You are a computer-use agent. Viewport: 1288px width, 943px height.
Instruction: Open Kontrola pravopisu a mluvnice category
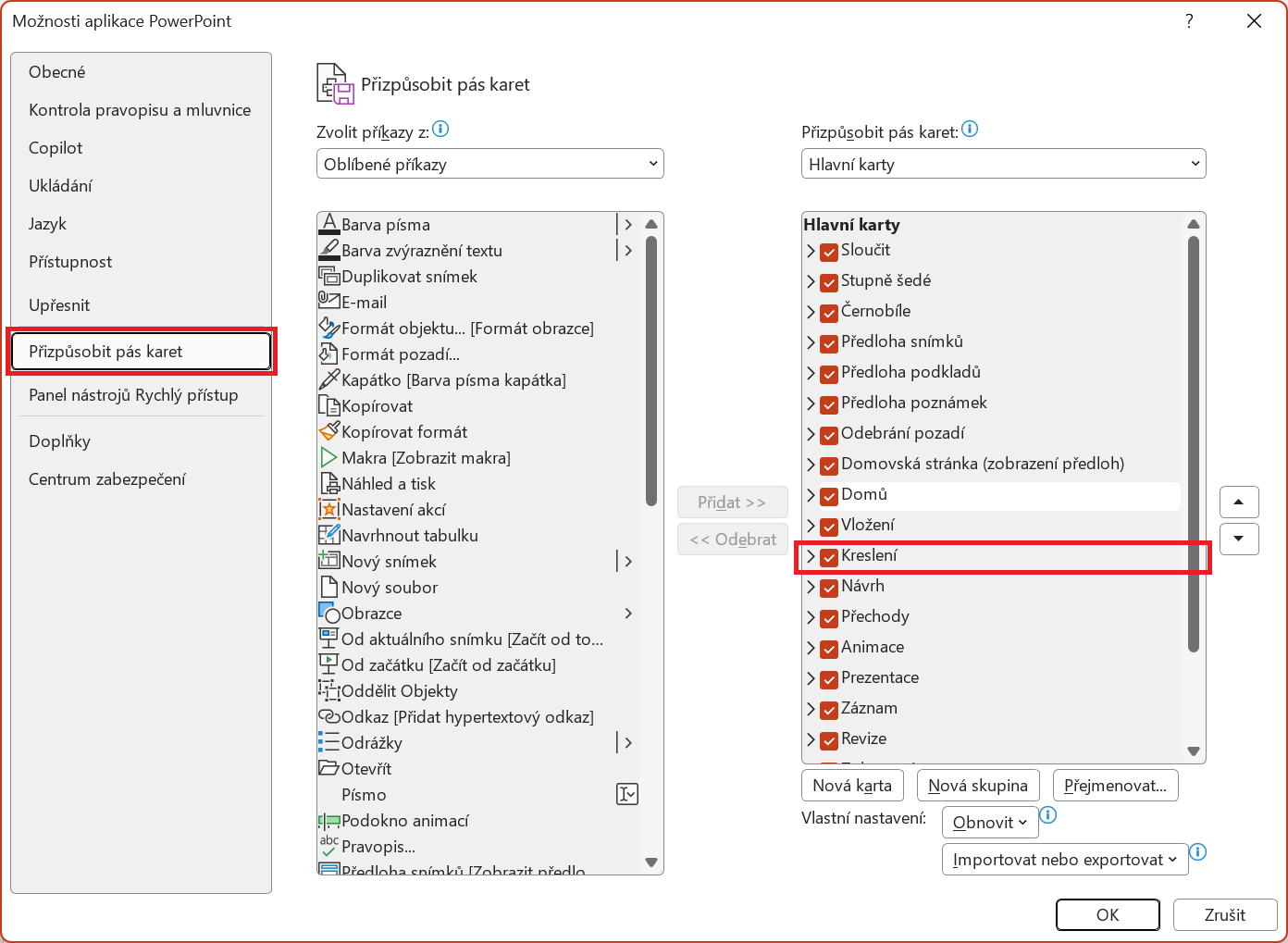point(141,110)
